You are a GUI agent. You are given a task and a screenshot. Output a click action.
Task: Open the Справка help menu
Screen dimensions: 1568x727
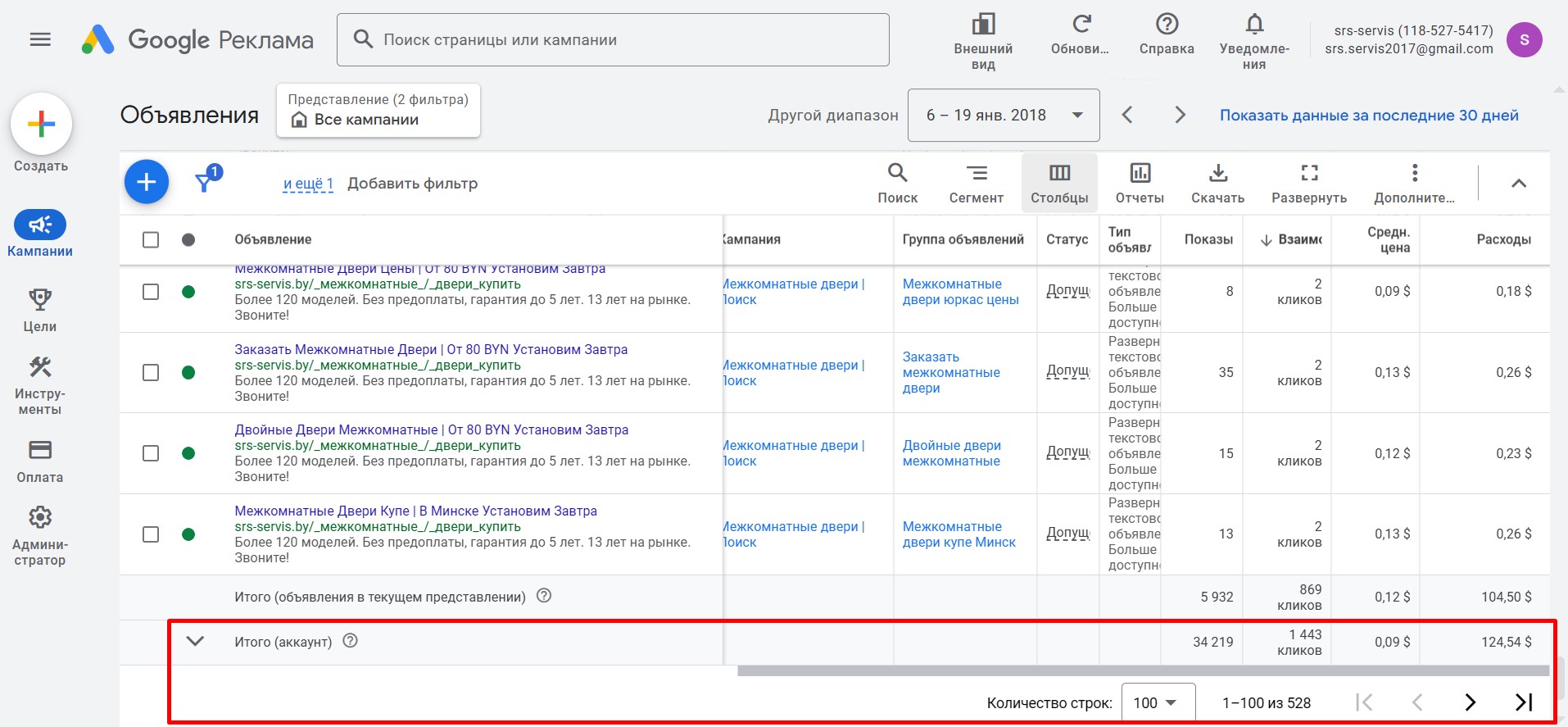coord(1167,34)
